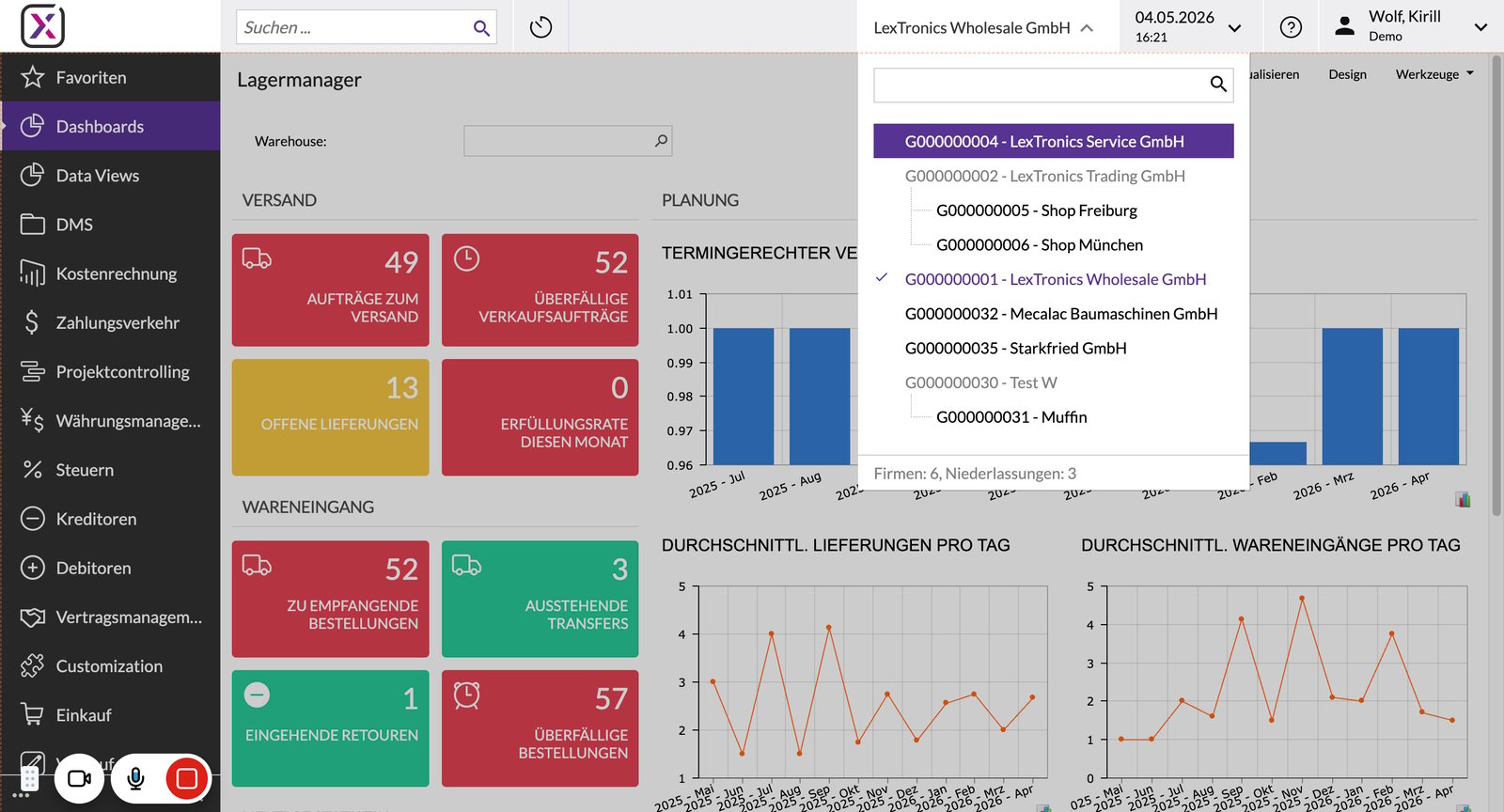Open the Steuern percent module
Viewport: 1504px width, 812px height.
[110, 469]
